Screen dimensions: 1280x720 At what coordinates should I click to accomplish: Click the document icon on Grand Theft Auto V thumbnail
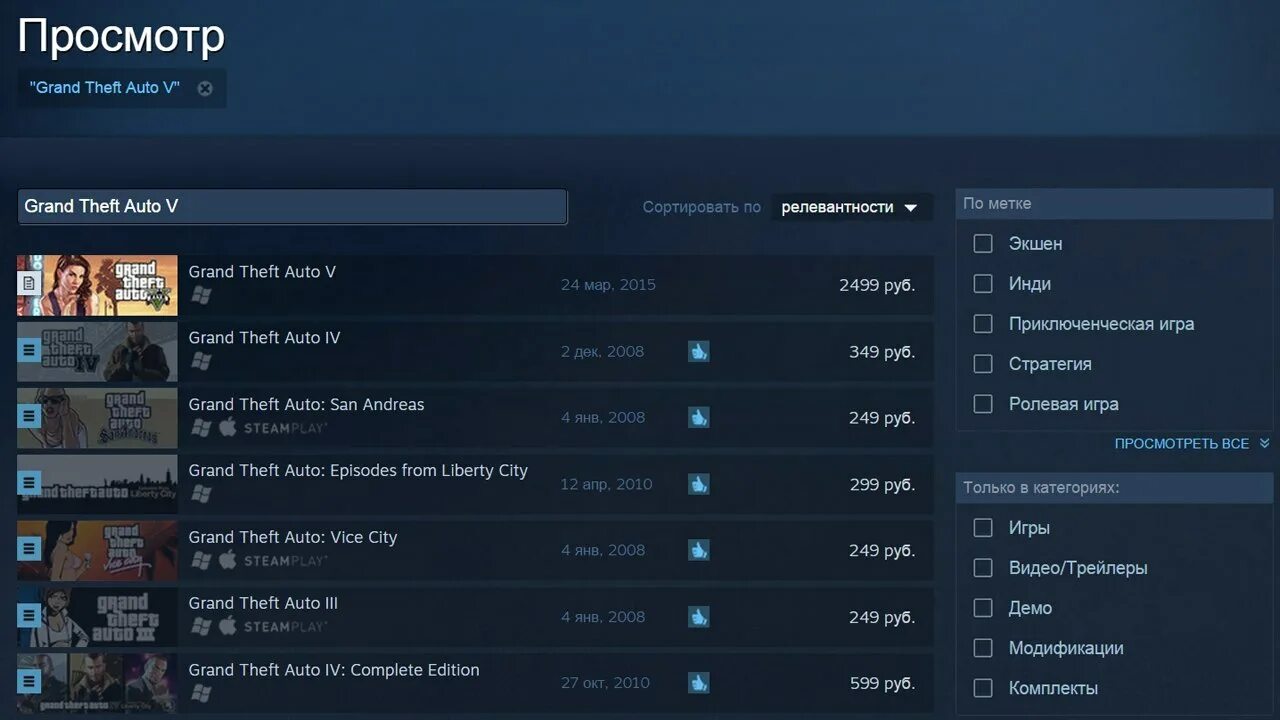(x=29, y=284)
